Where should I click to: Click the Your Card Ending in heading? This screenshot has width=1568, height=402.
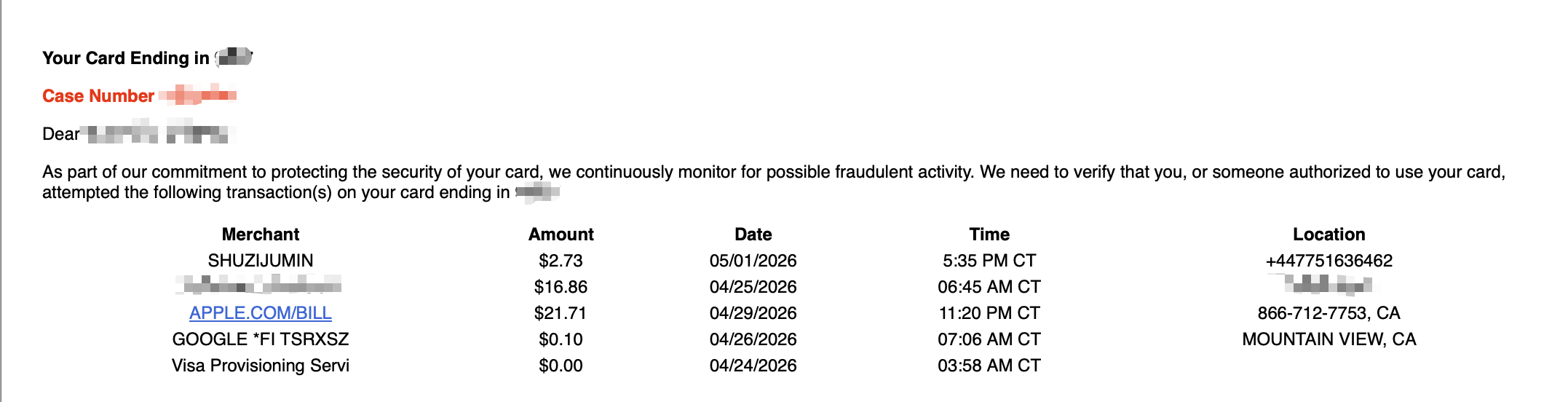click(x=126, y=58)
